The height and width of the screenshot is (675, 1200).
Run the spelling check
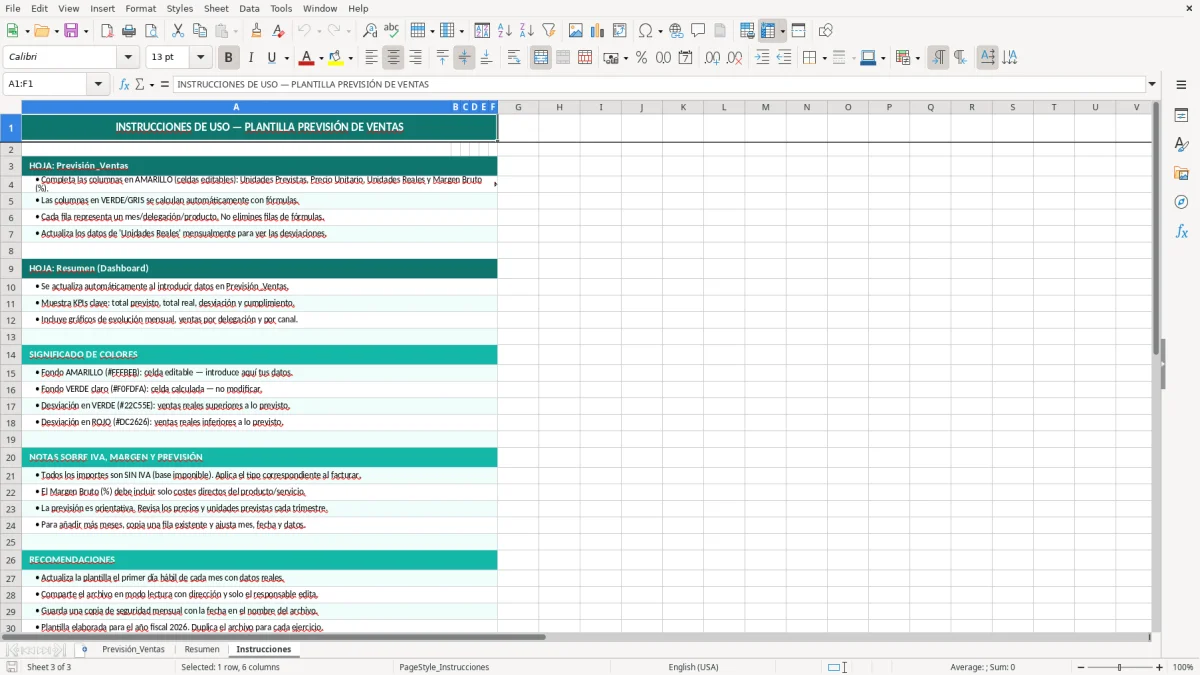(x=392, y=31)
